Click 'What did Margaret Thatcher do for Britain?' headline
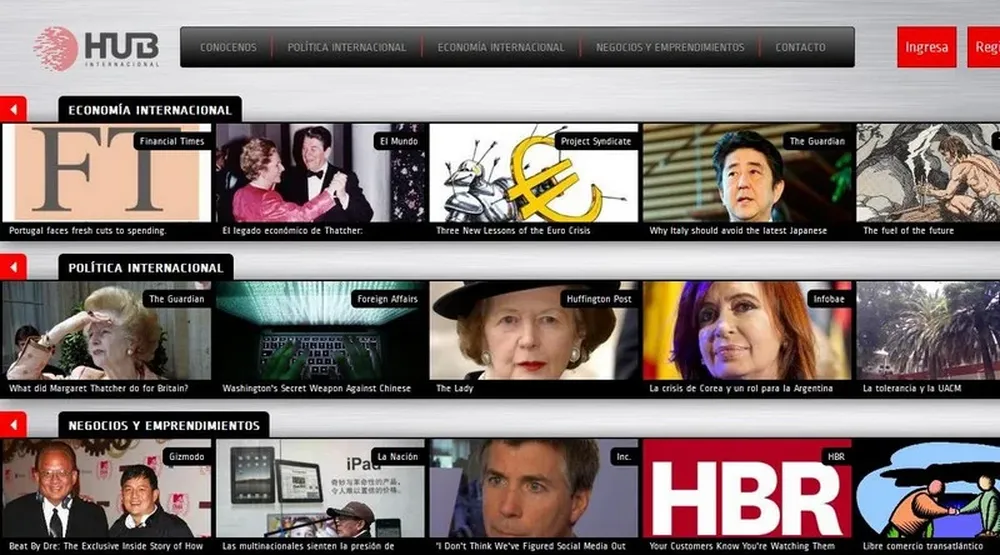 click(98, 388)
